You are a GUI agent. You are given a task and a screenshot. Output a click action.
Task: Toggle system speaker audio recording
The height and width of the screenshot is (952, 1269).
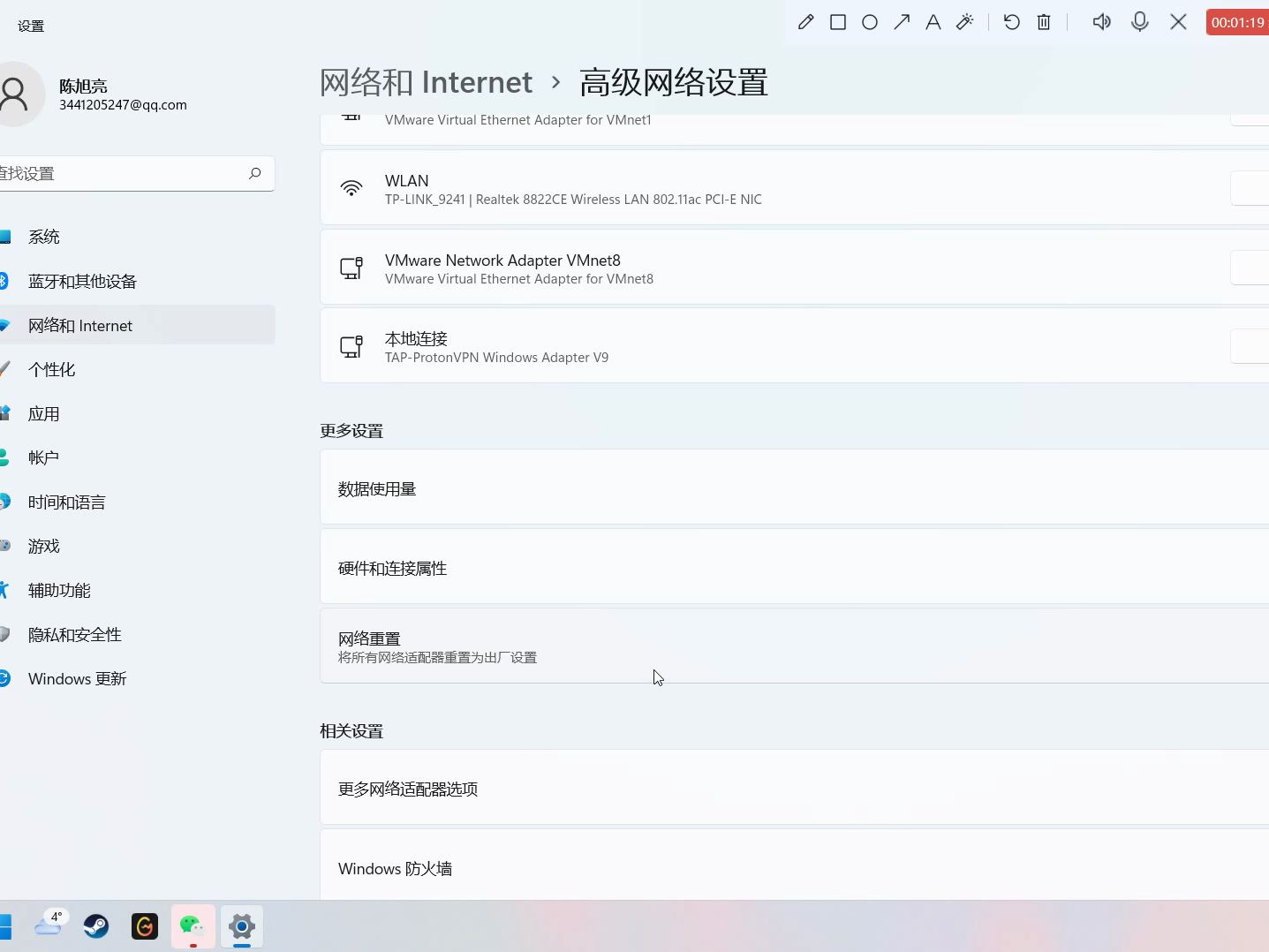coord(1101,22)
